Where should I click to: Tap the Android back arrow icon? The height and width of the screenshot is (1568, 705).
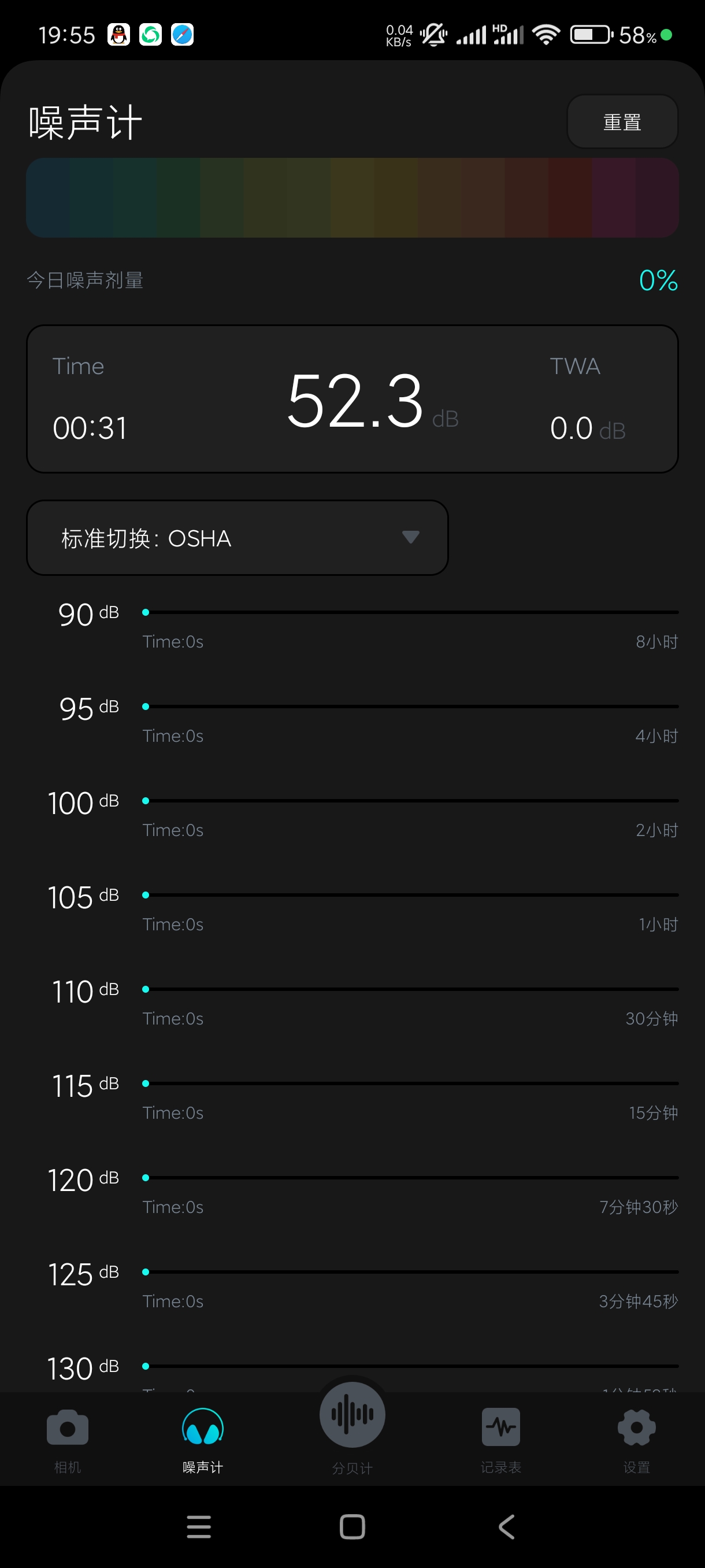click(x=506, y=1526)
